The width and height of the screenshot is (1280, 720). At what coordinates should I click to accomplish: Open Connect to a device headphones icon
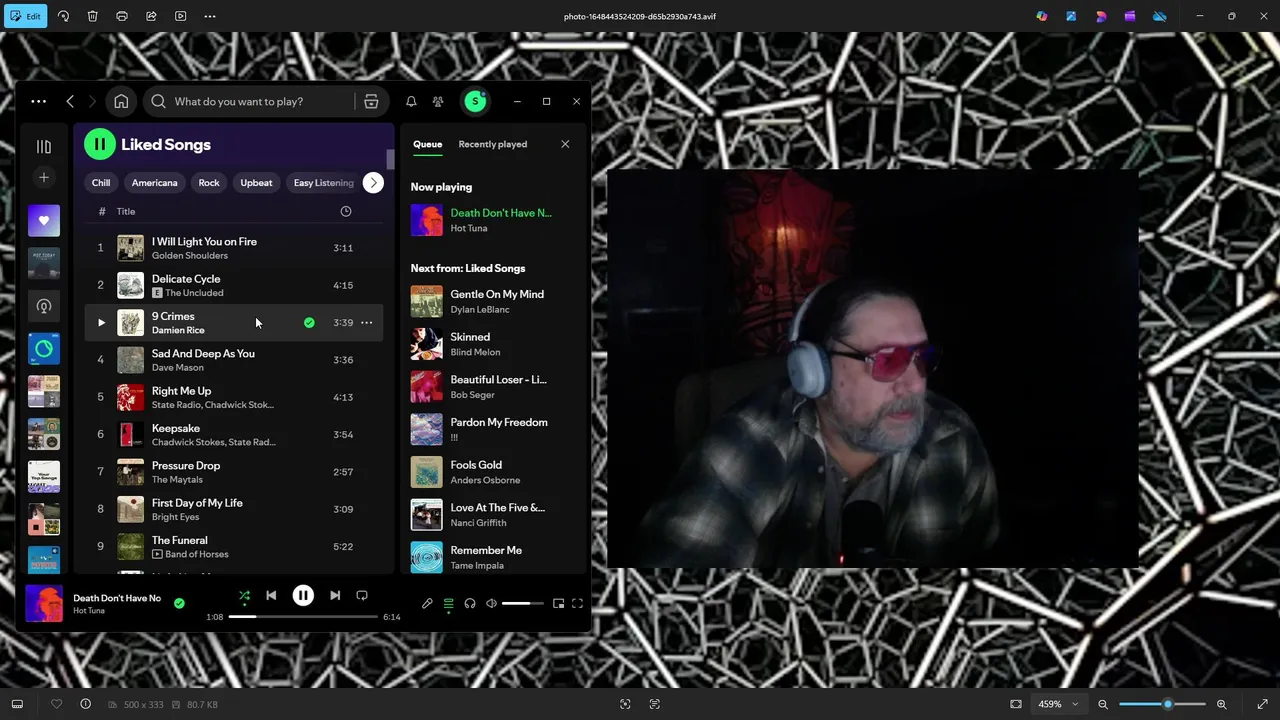point(470,603)
